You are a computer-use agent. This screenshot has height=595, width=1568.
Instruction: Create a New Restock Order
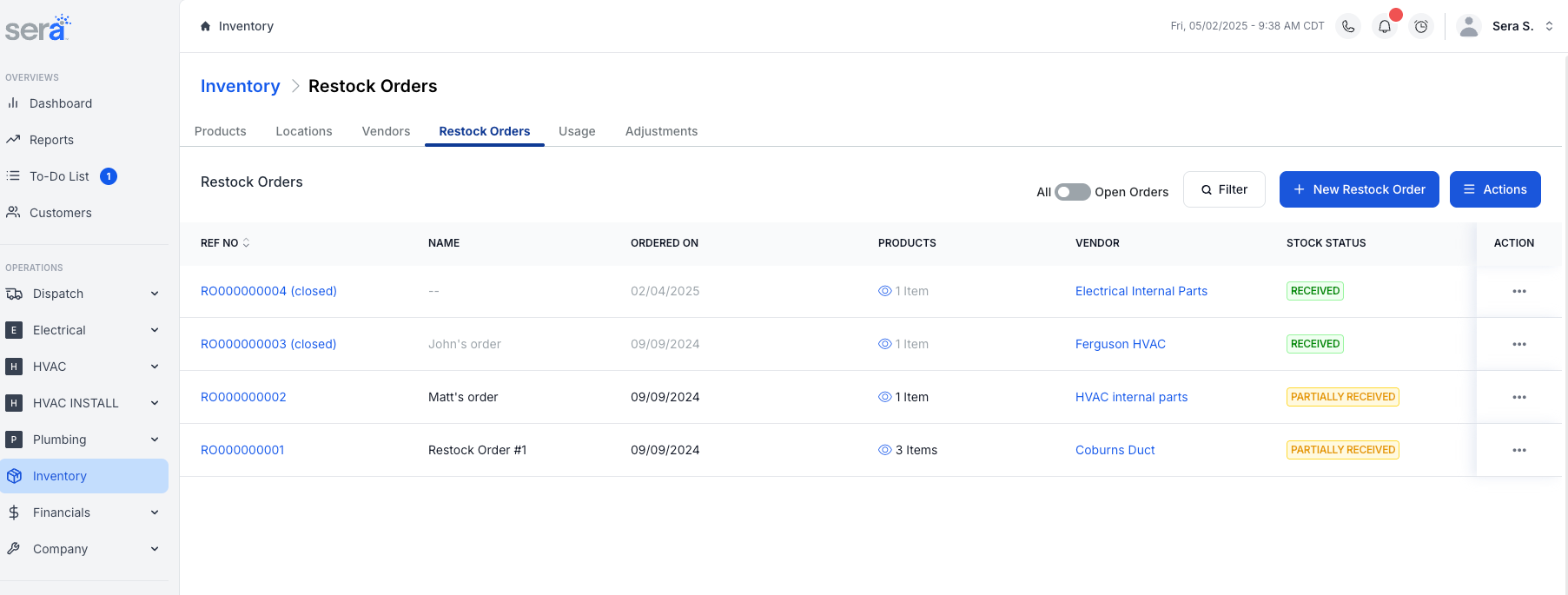point(1360,189)
